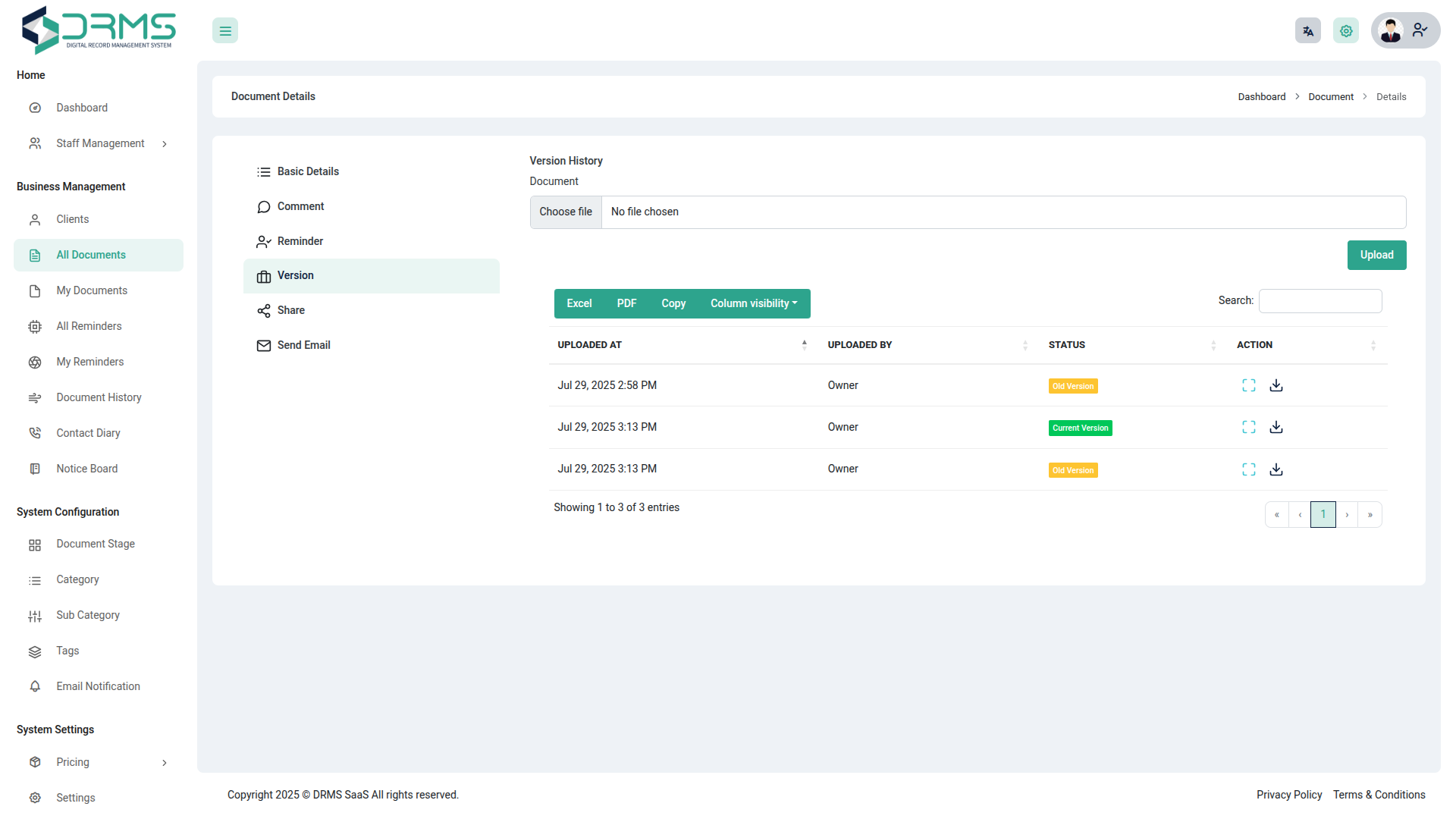The width and height of the screenshot is (1456, 819).
Task: Open the user profile avatar menu
Action: coord(1404,31)
